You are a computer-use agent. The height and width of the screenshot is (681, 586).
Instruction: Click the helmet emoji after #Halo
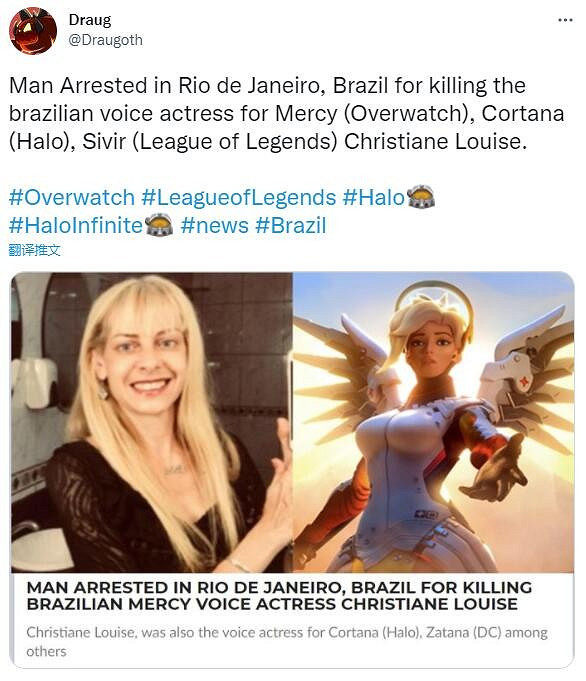pyautogui.click(x=420, y=198)
